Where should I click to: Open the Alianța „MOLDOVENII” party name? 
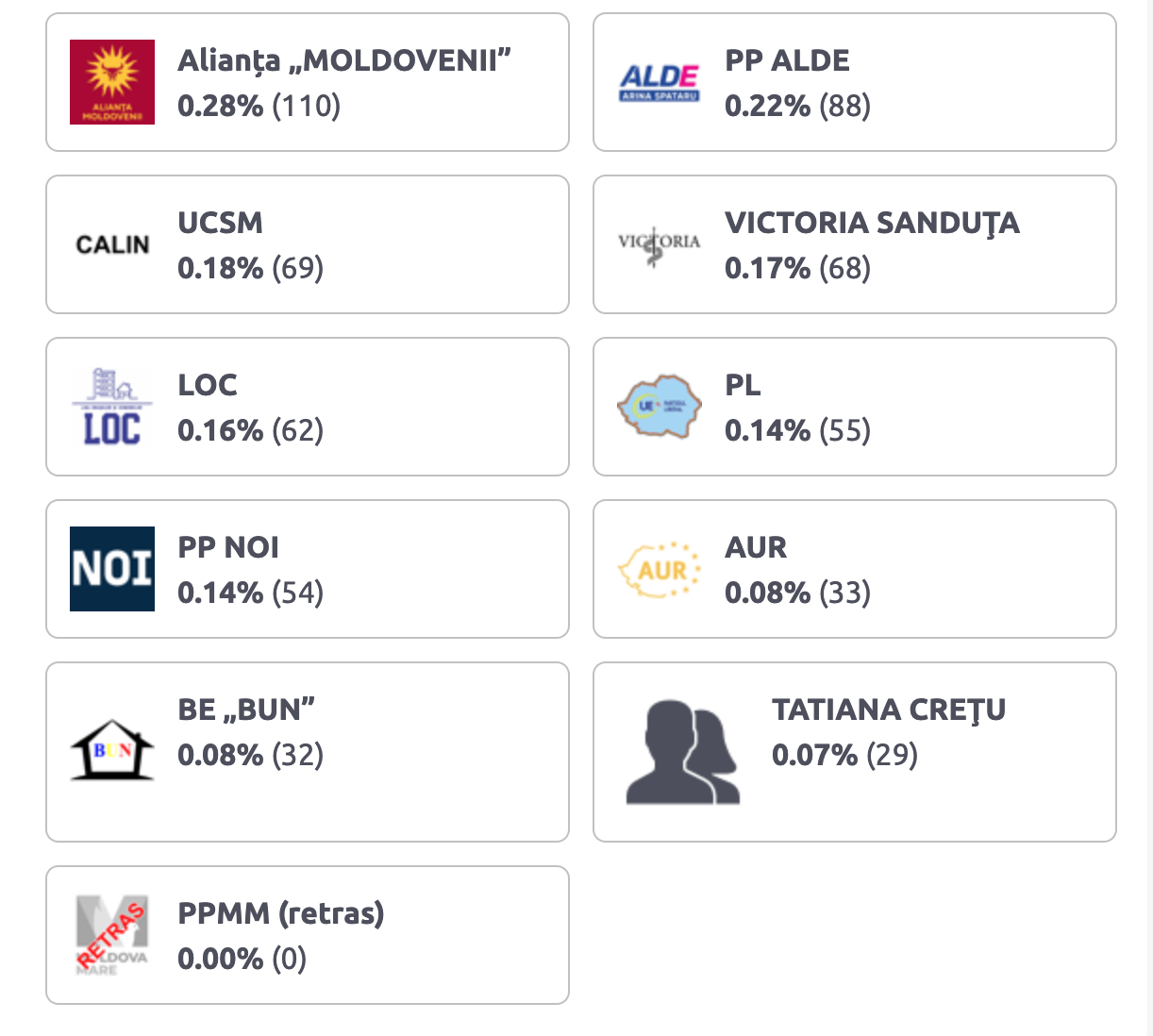click(x=344, y=60)
